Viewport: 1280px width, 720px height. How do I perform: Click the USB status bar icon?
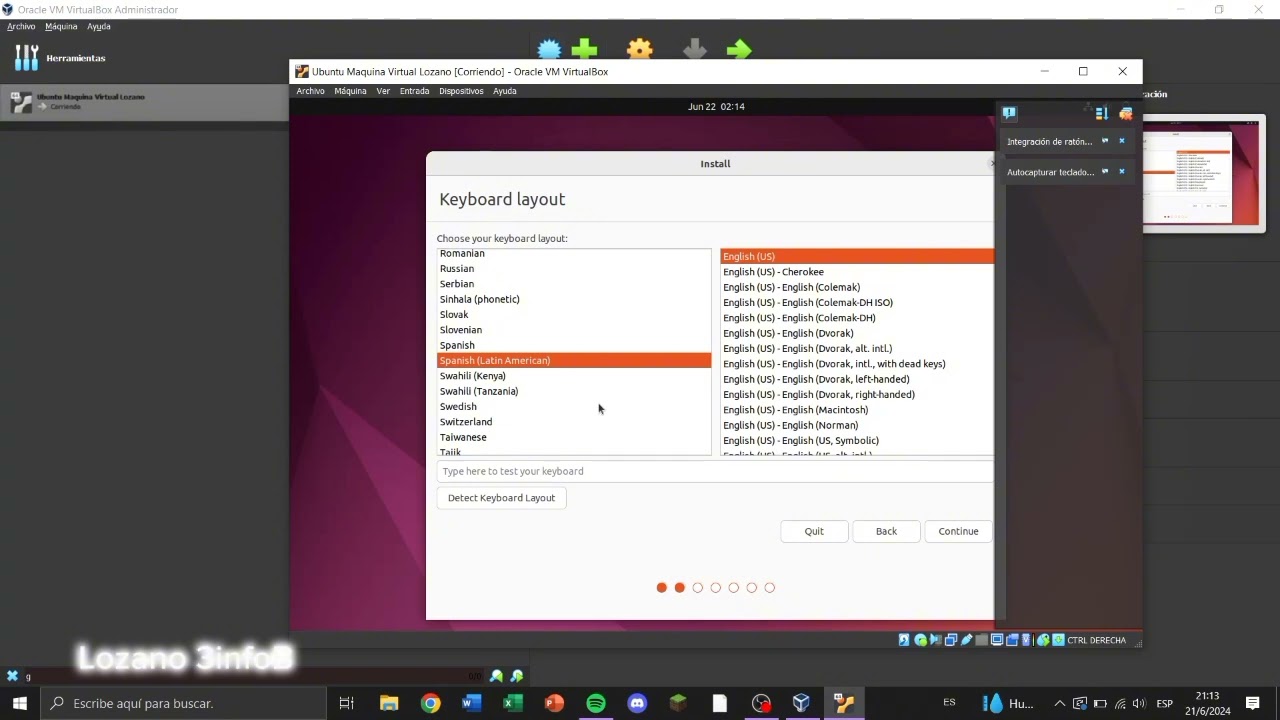[967, 640]
